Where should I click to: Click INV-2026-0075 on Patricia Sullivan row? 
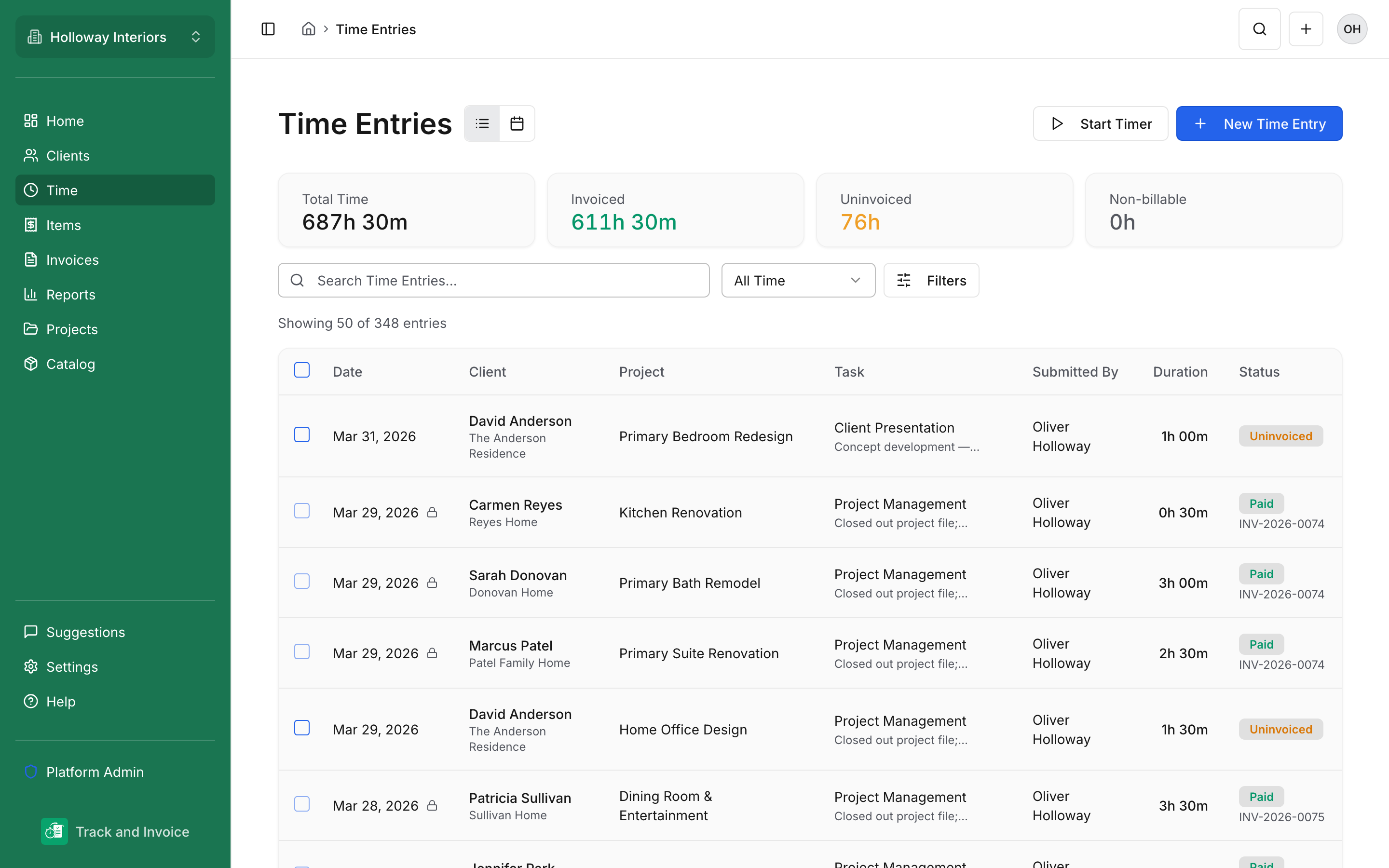click(x=1281, y=816)
